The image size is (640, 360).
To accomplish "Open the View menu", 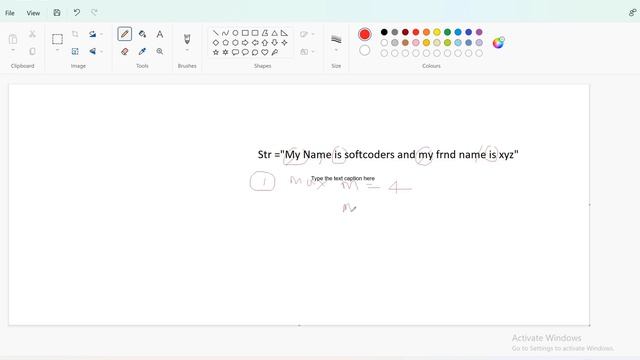I will (x=33, y=13).
